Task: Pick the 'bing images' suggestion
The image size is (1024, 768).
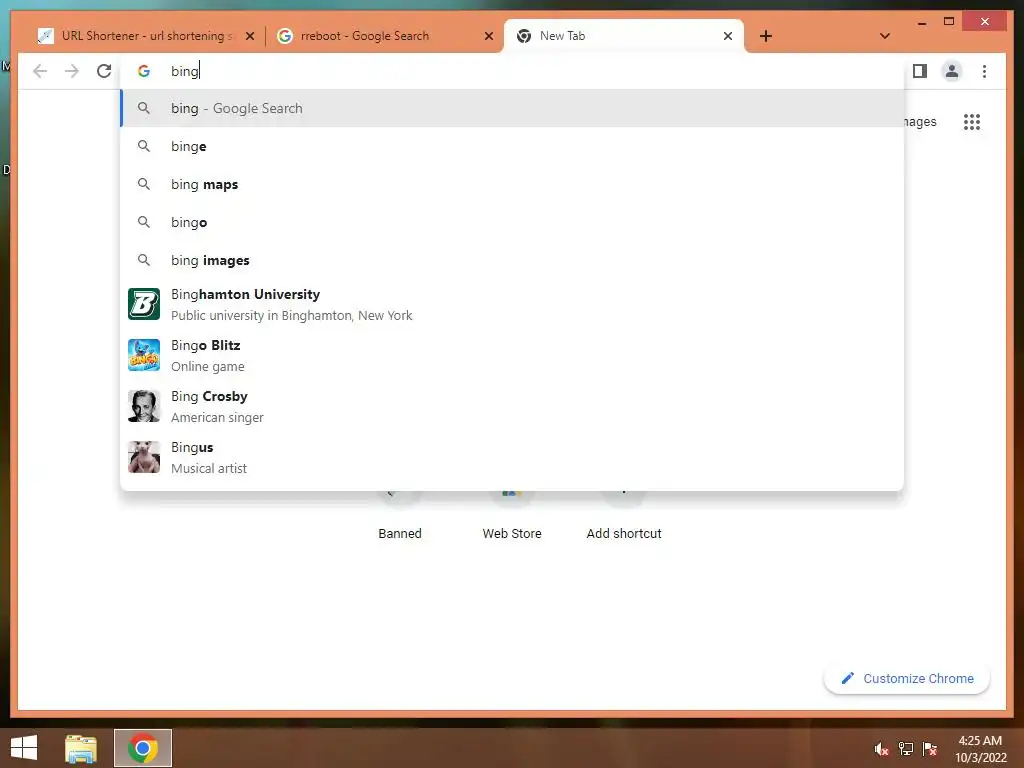Action: point(512,260)
